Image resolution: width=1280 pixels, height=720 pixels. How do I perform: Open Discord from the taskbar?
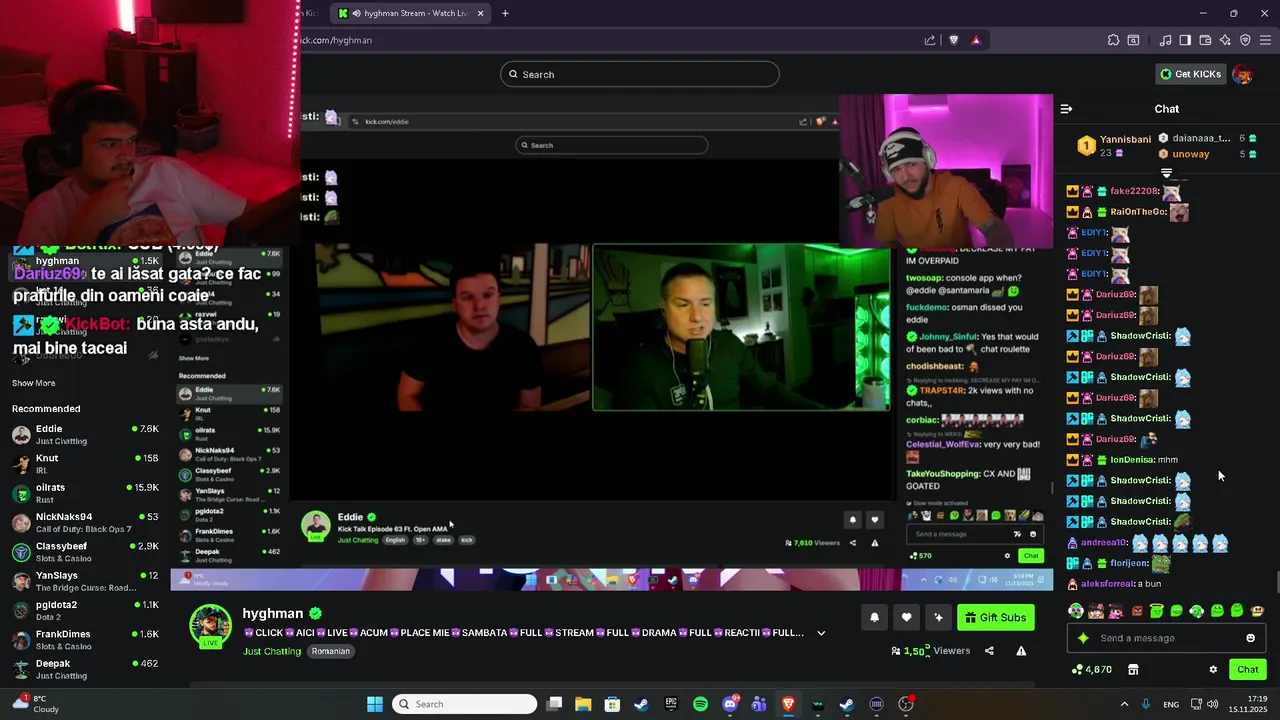(x=730, y=704)
